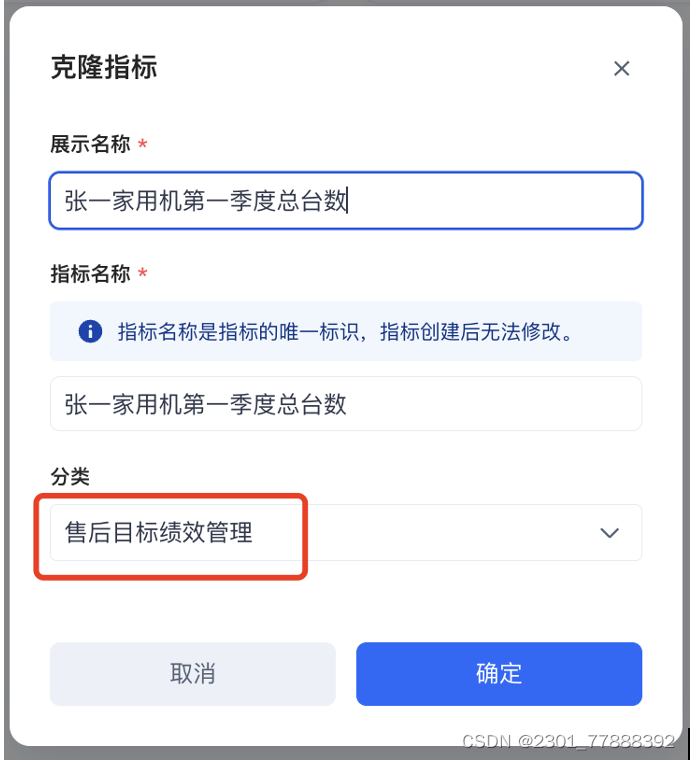Click the red asterisk beside 展示名称

143,145
